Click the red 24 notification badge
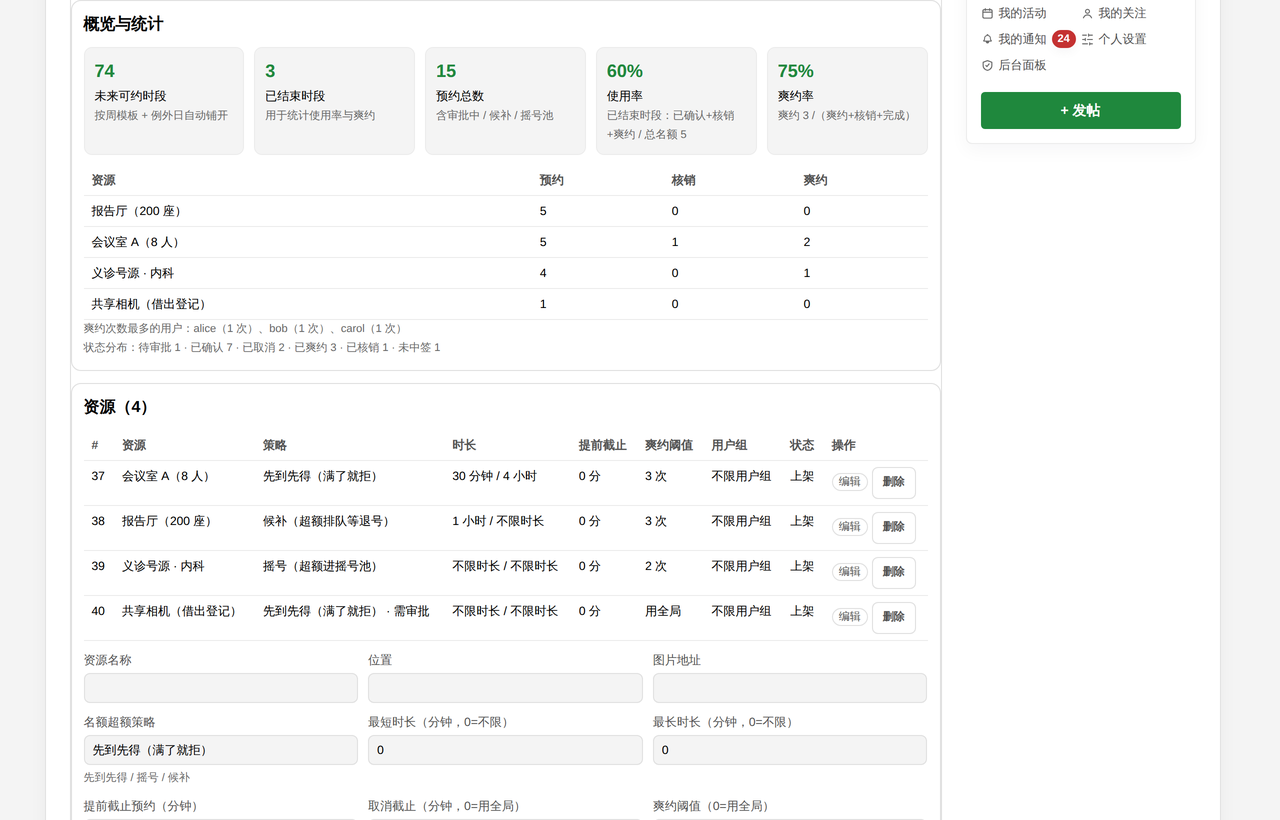 click(x=1063, y=39)
